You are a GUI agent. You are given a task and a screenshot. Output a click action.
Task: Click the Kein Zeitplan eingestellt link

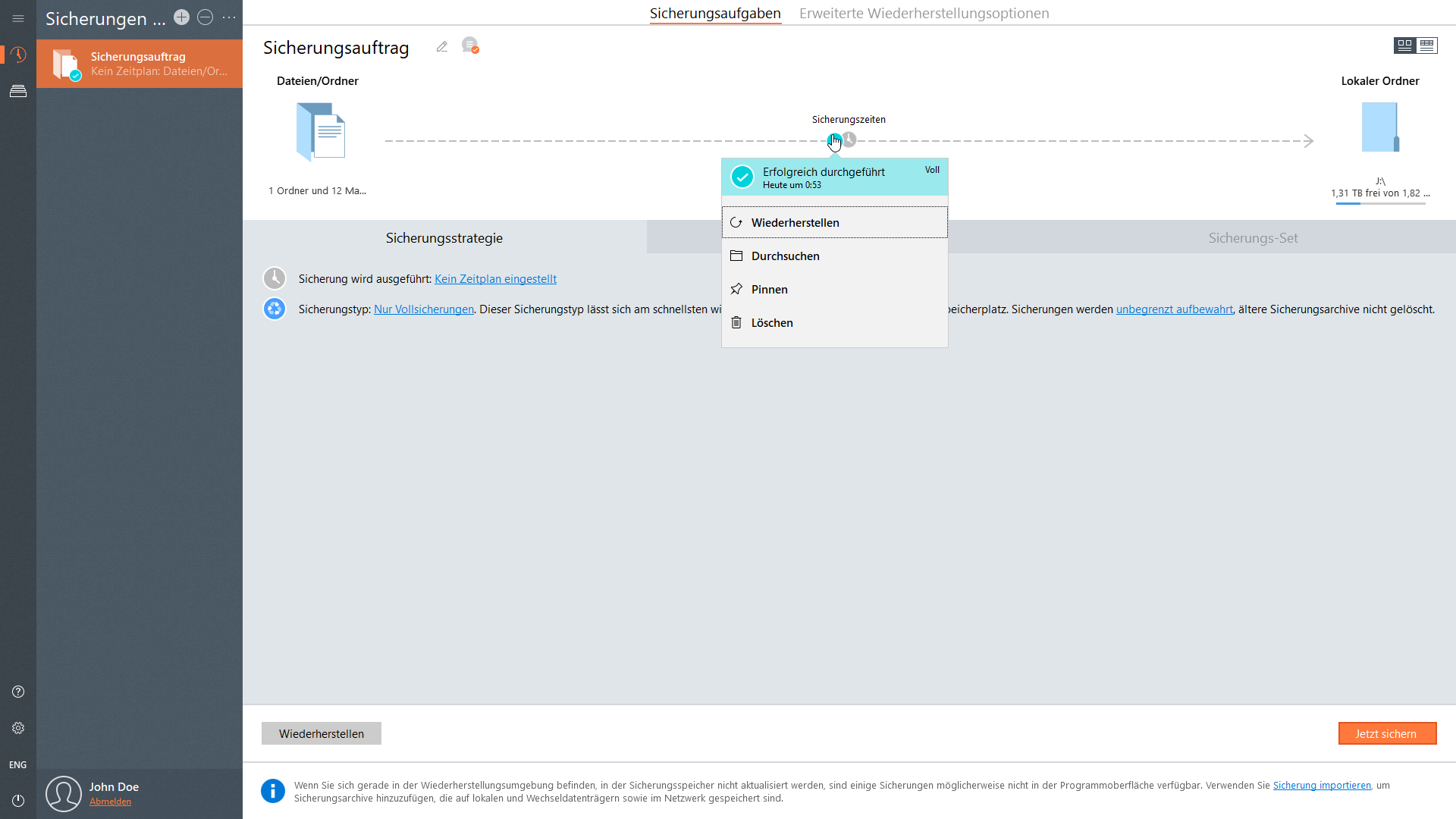(495, 279)
